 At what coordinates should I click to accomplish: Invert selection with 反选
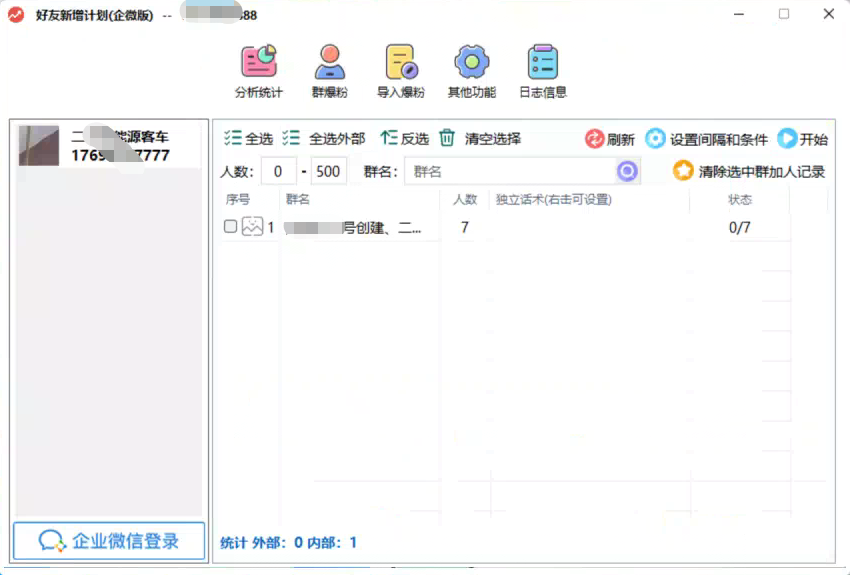404,138
